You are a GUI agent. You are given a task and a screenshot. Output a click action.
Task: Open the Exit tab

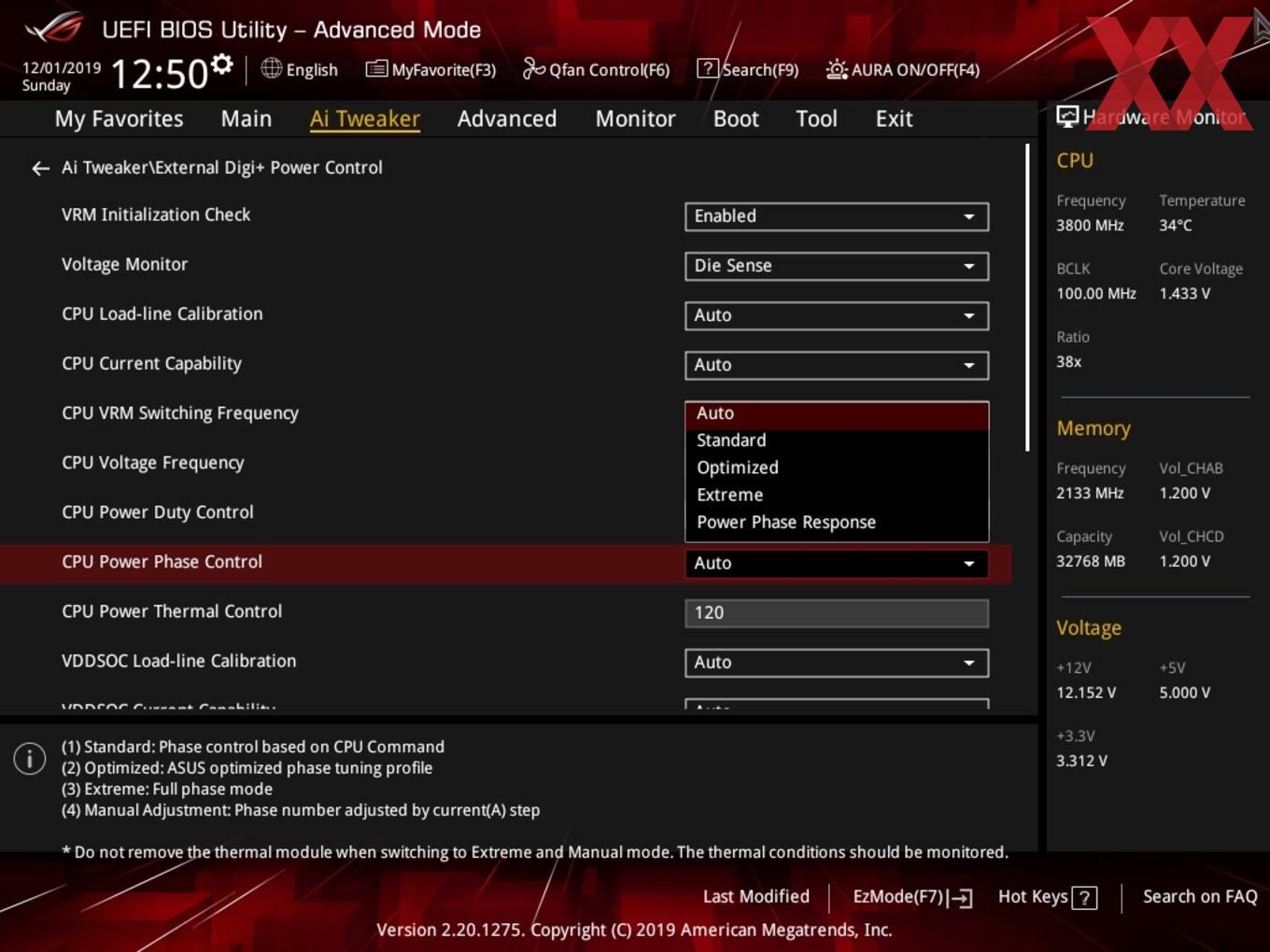click(894, 119)
